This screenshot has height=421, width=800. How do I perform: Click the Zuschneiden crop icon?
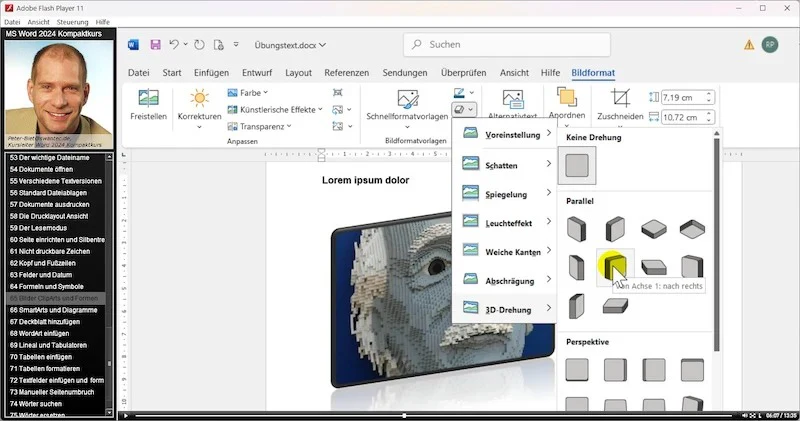621,99
